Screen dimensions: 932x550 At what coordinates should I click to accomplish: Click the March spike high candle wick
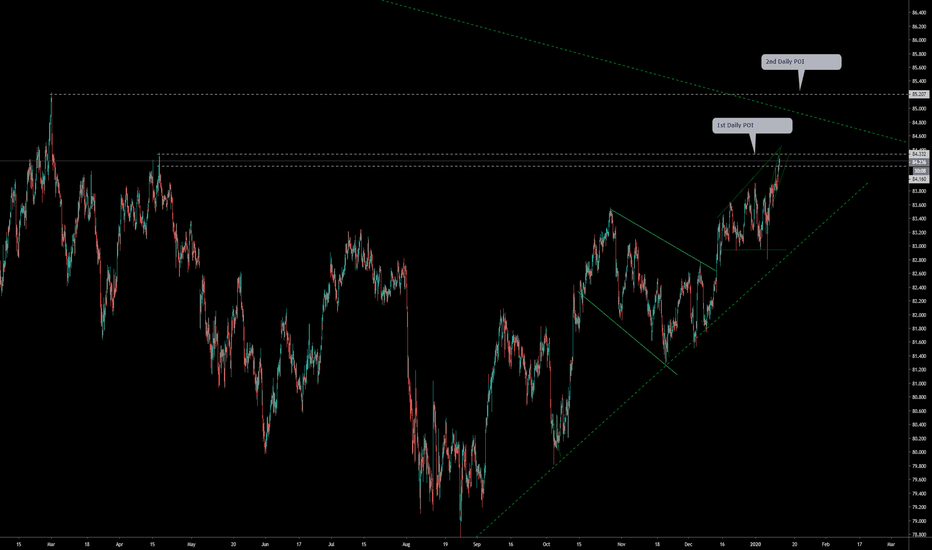51,100
